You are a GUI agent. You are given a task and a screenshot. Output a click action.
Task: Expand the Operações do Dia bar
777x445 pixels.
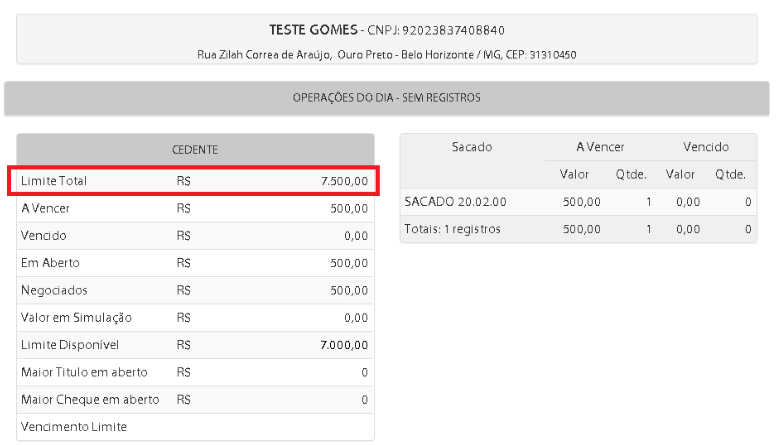386,98
